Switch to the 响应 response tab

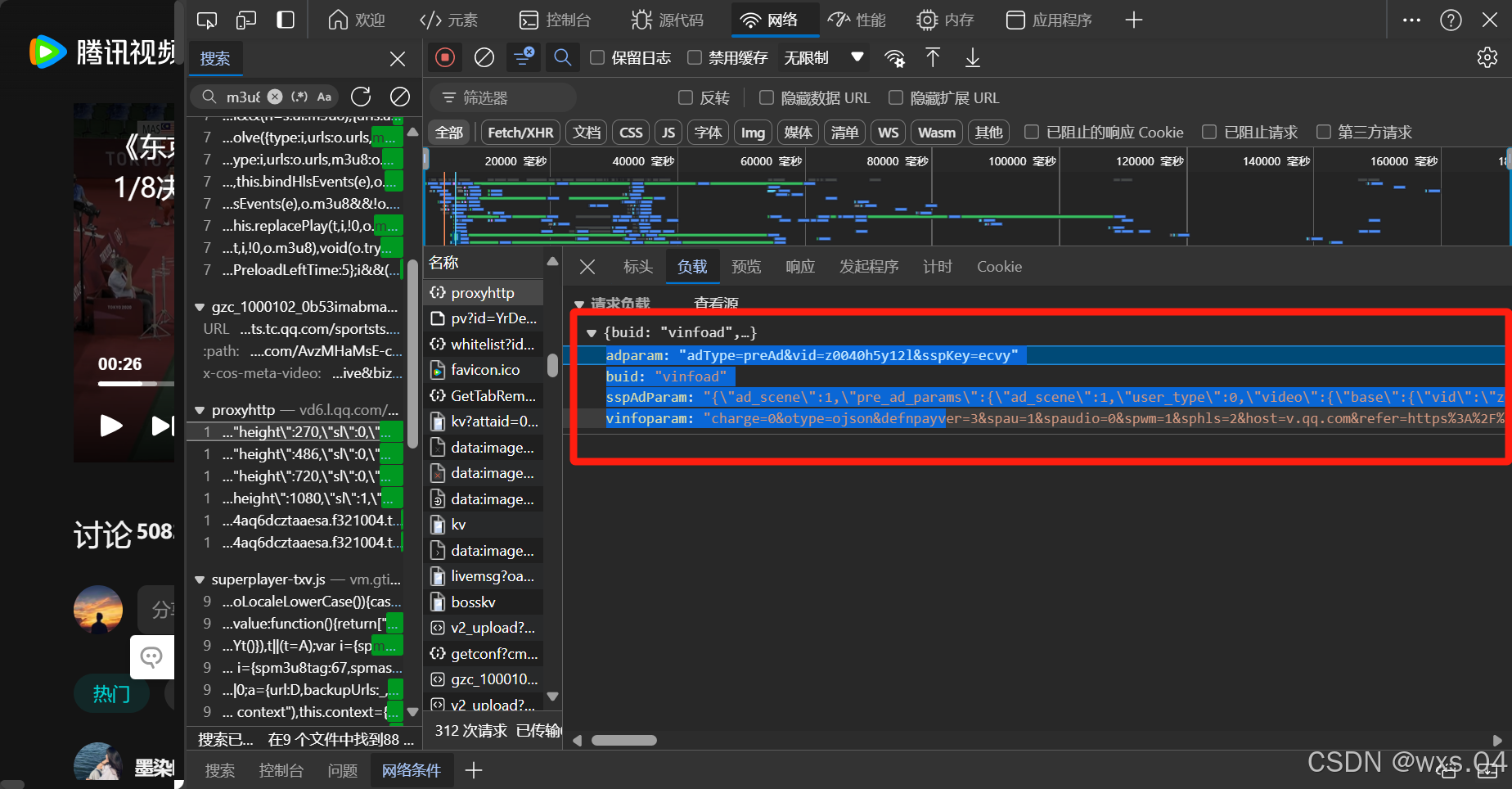(800, 267)
